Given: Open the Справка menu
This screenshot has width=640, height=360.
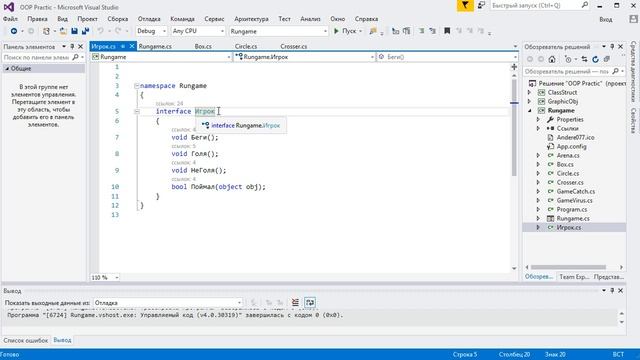Looking at the screenshot, I should point(366,19).
